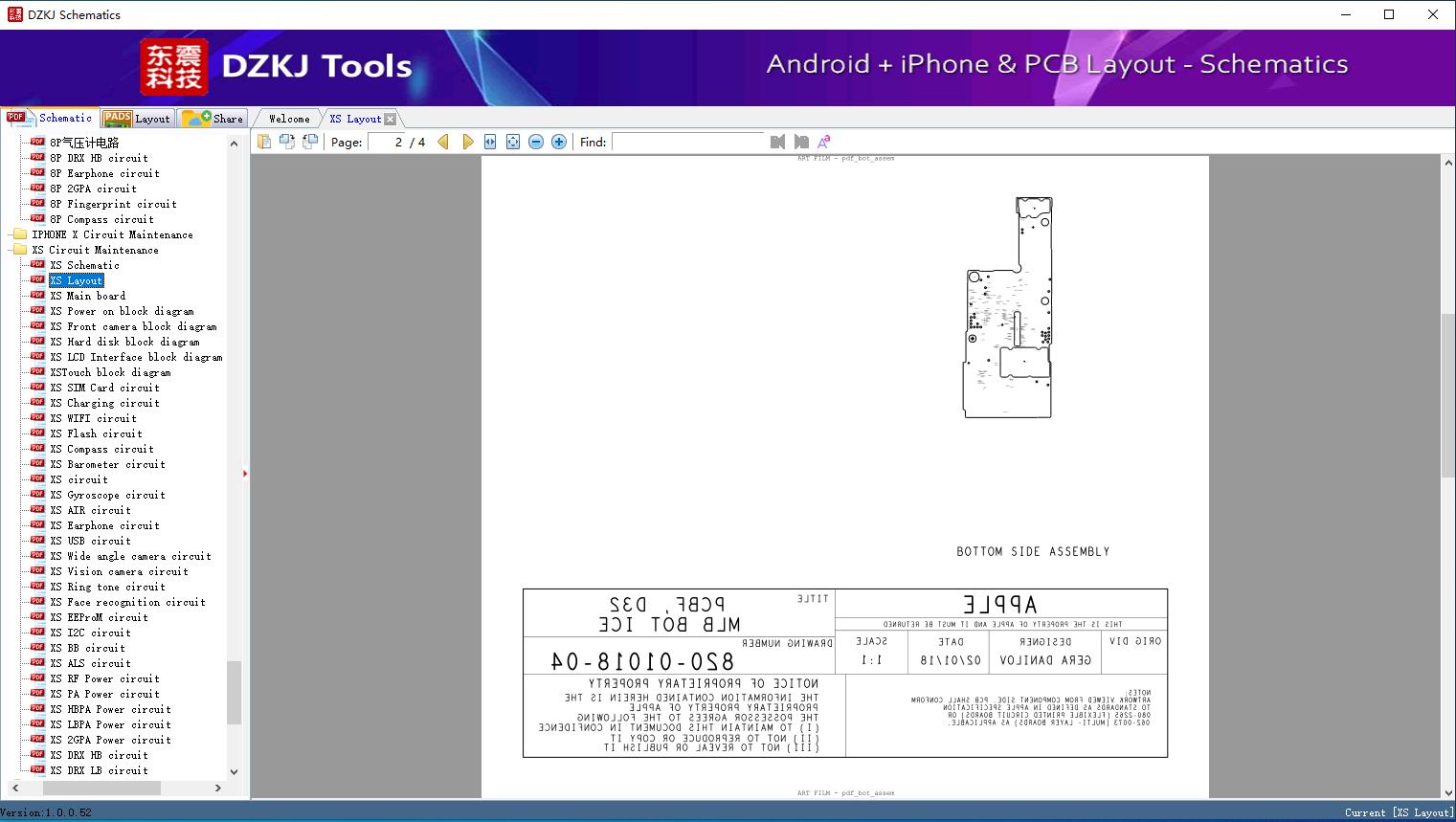Open XS DRX LB circuit
Viewport: 1456px width, 822px height.
point(99,770)
